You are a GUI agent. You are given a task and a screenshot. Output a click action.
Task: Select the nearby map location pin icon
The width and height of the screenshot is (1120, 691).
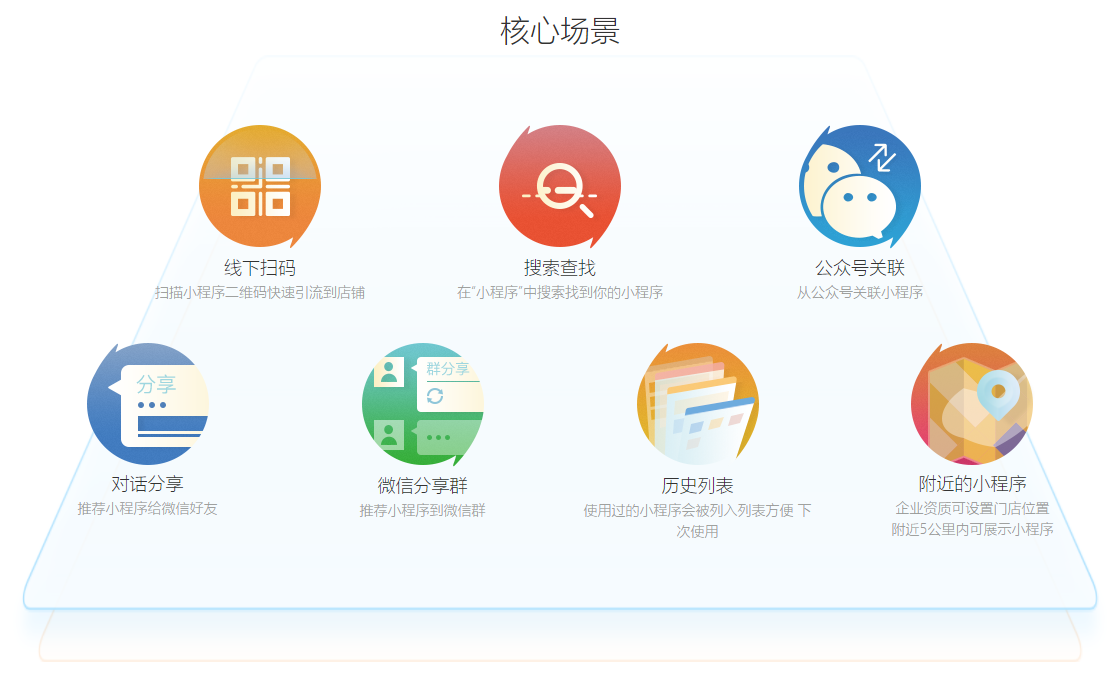(972, 404)
